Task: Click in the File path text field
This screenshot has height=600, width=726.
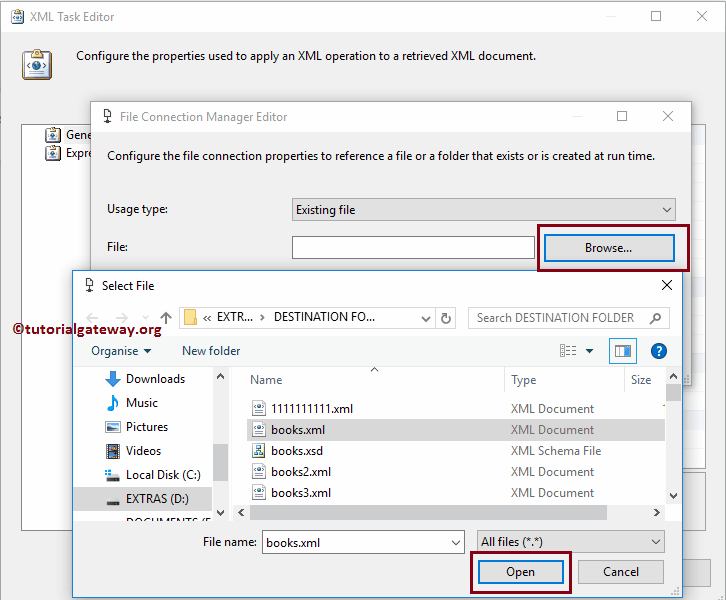Action: pyautogui.click(x=413, y=248)
